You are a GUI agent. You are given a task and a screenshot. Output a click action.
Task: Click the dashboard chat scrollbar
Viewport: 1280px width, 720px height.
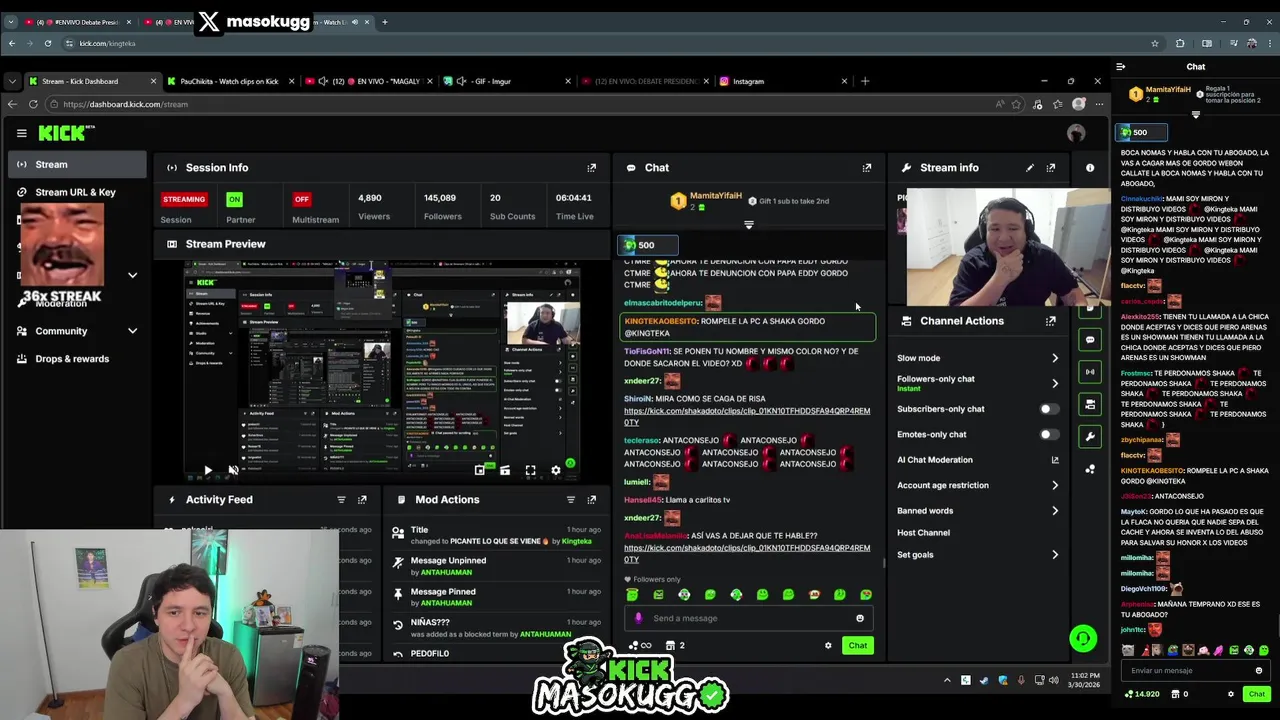[883, 563]
